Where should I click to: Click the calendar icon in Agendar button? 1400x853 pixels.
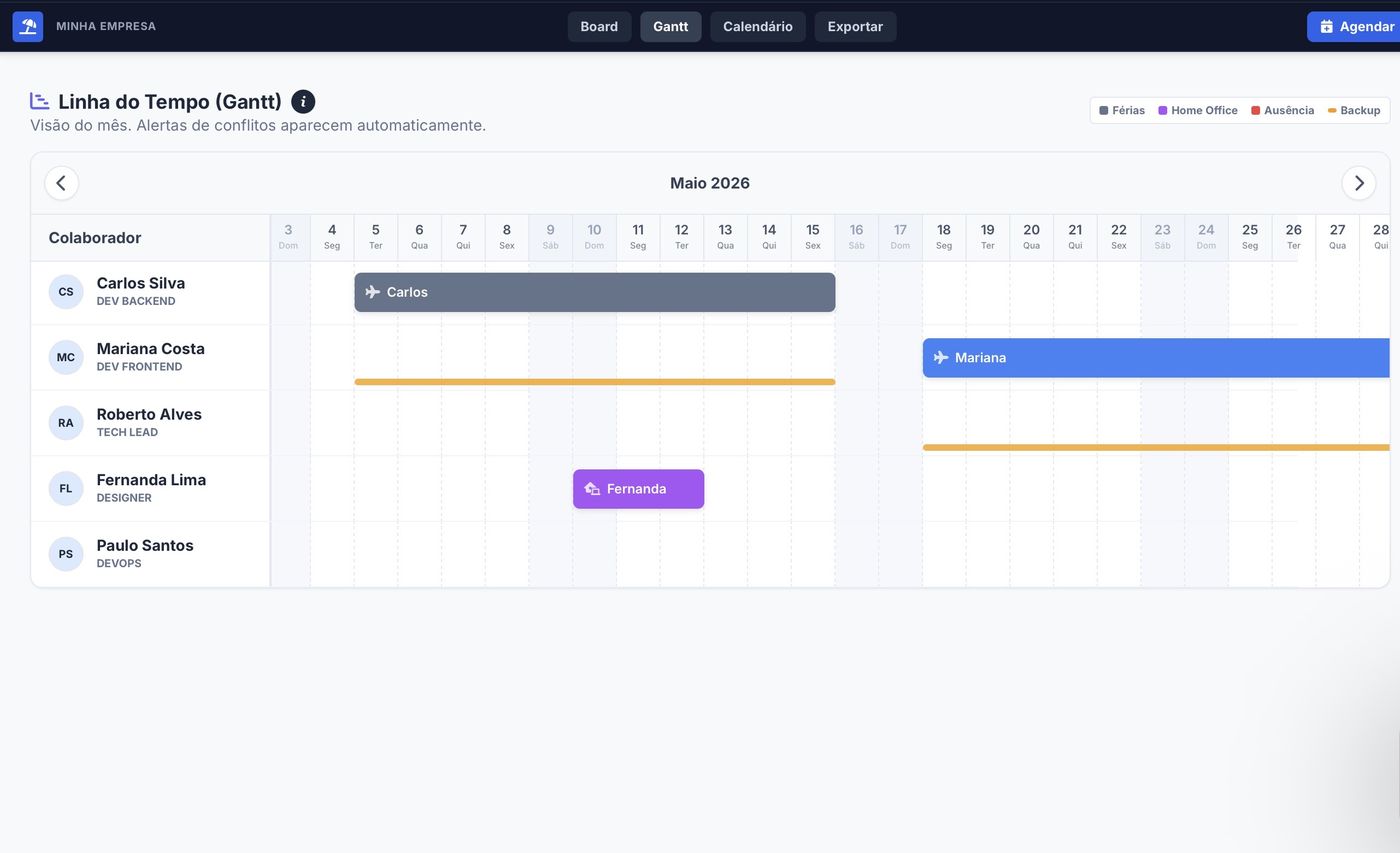pos(1326,27)
